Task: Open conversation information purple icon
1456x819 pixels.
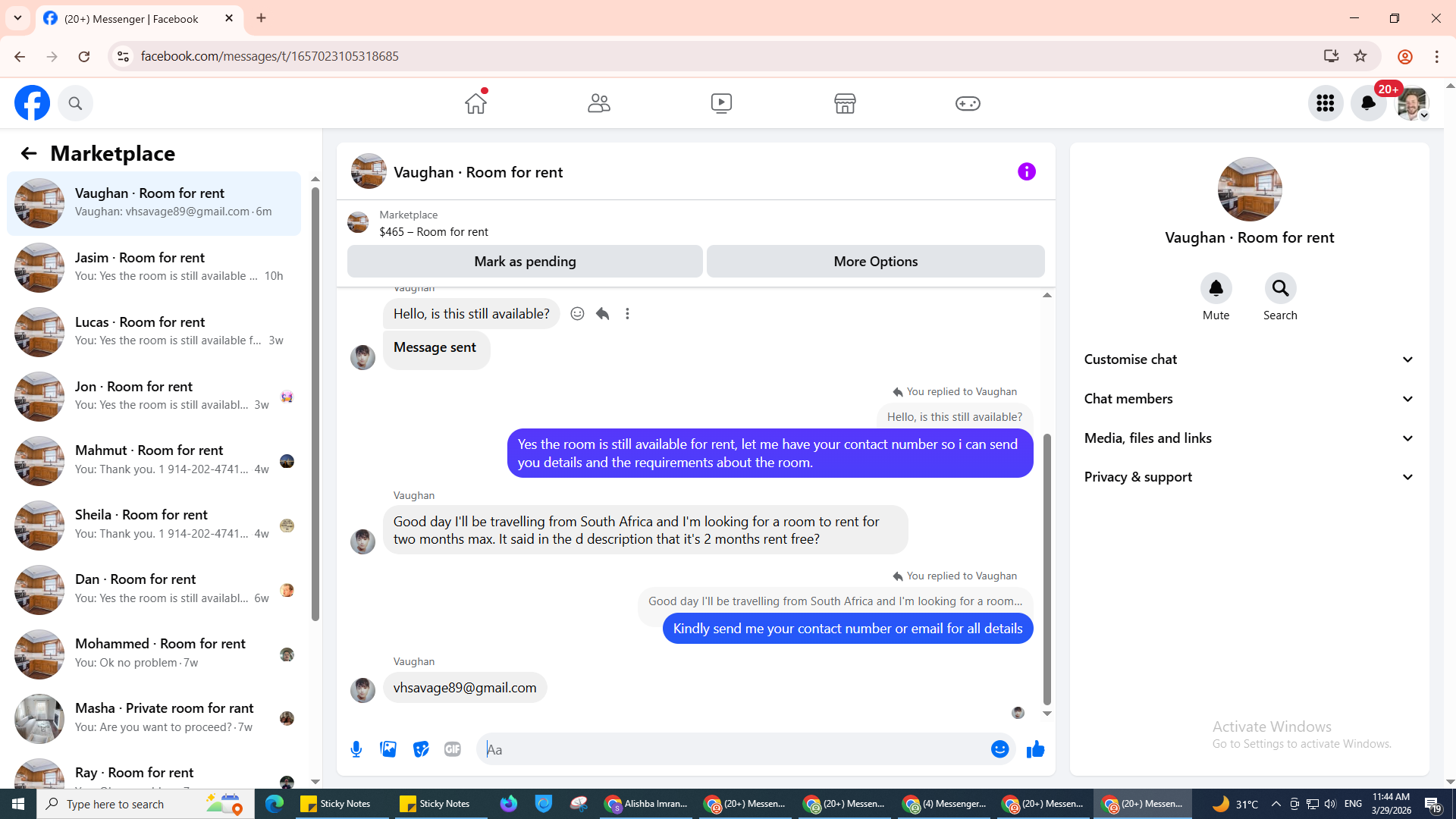Action: coord(1027,172)
